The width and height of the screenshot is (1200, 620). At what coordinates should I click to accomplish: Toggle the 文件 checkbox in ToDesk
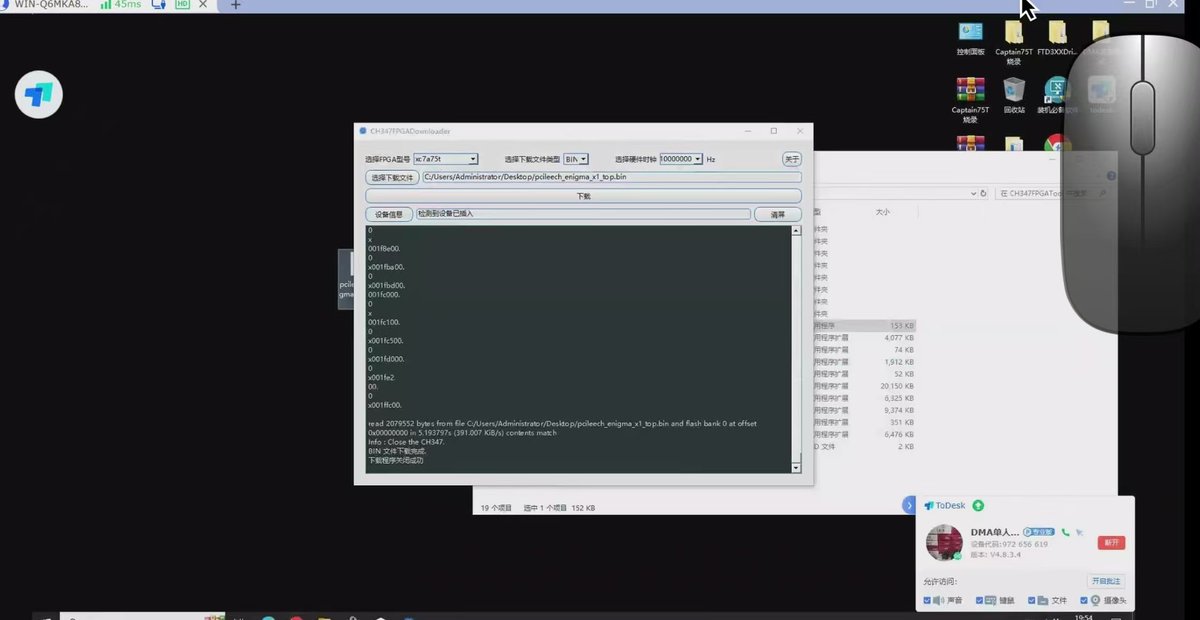tap(1030, 600)
